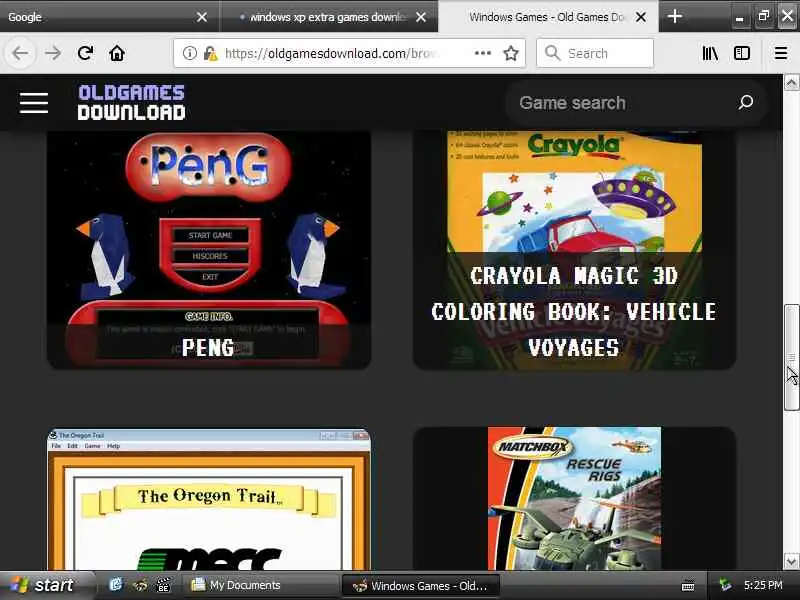Open the Windows start menu
Screen dimensions: 800x600
[x=47, y=585]
